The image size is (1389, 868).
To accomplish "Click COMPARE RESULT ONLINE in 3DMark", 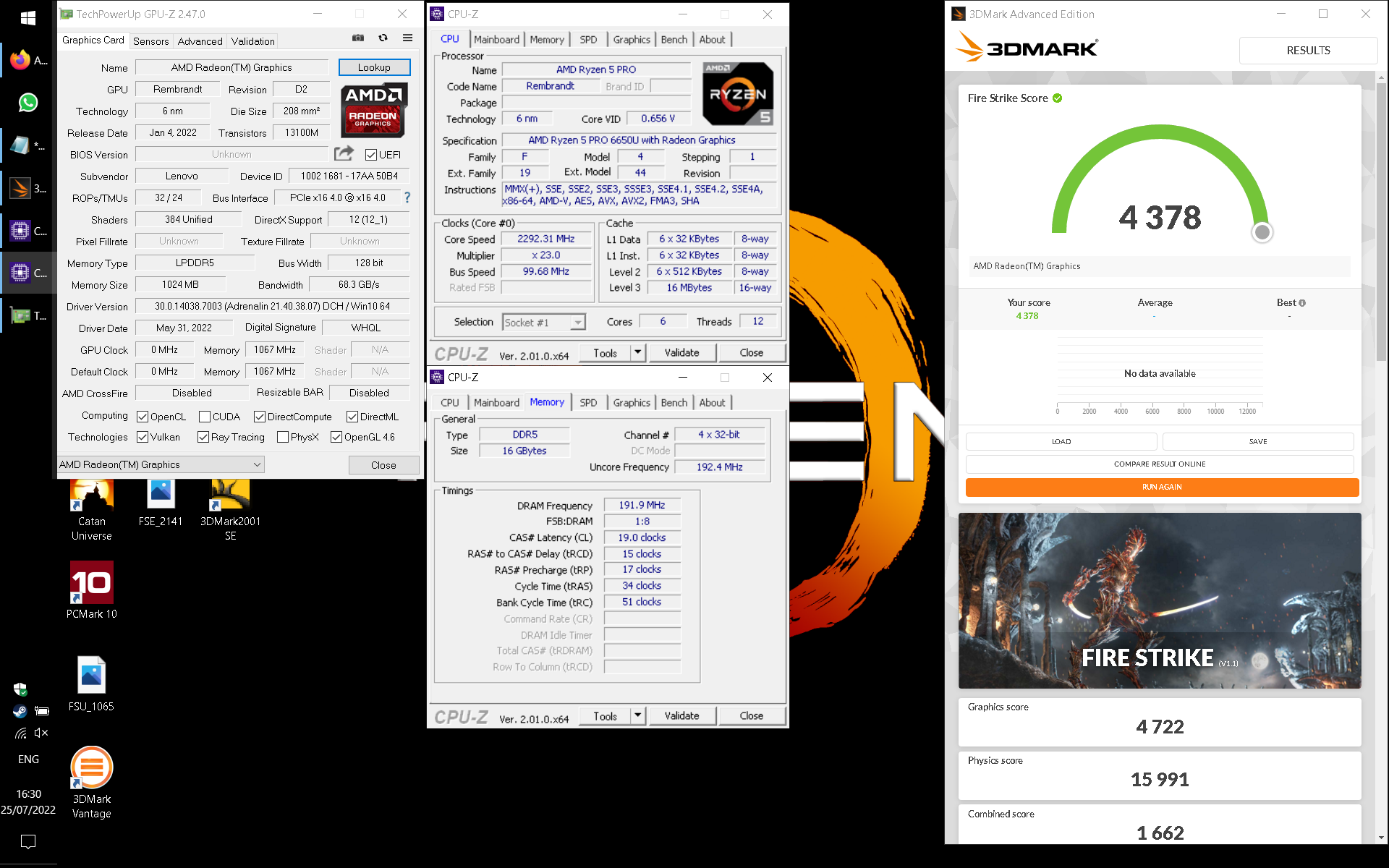I will click(1160, 464).
